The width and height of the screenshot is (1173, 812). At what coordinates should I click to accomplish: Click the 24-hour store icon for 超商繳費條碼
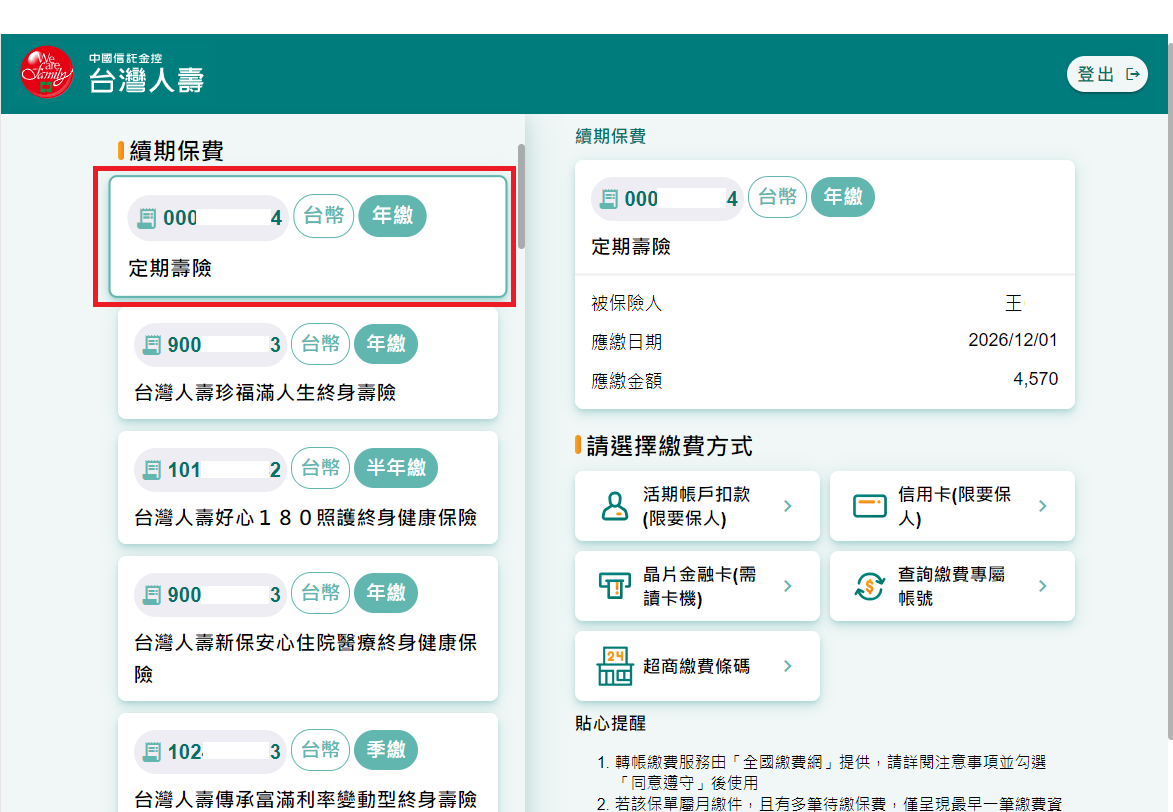615,666
